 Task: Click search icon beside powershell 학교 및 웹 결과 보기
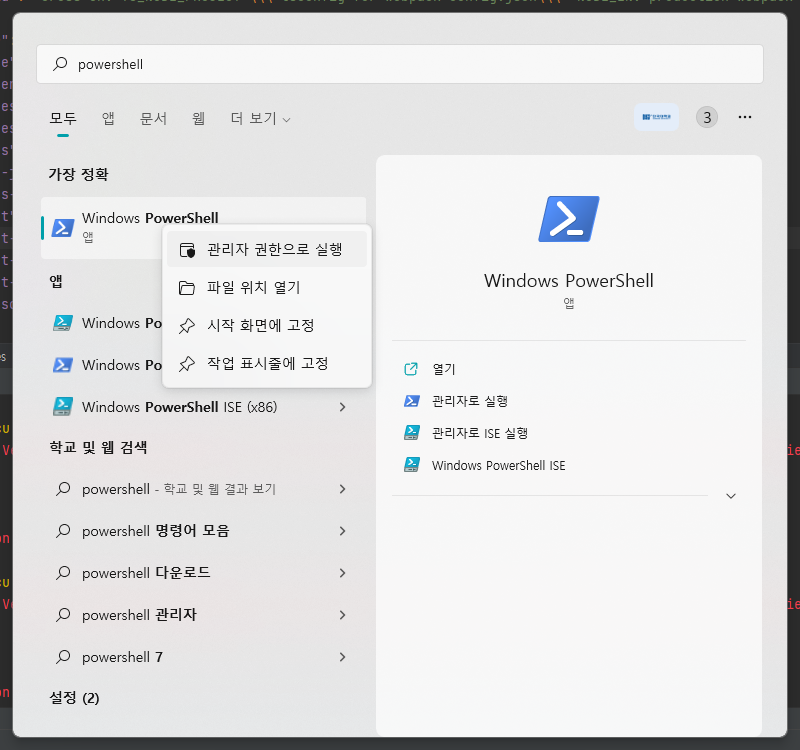pos(63,489)
